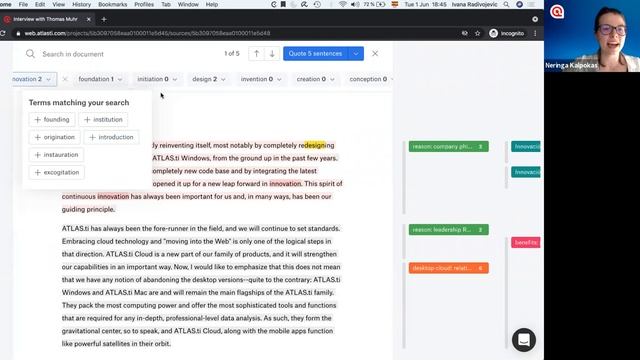Click the Quote 5 sentences button
Viewport: 640px width, 360px height.
[x=316, y=53]
